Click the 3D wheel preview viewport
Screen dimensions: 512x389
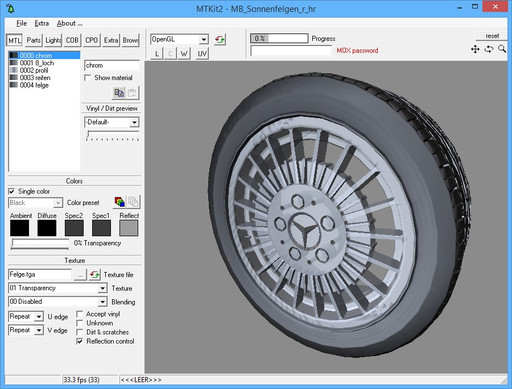click(x=326, y=217)
